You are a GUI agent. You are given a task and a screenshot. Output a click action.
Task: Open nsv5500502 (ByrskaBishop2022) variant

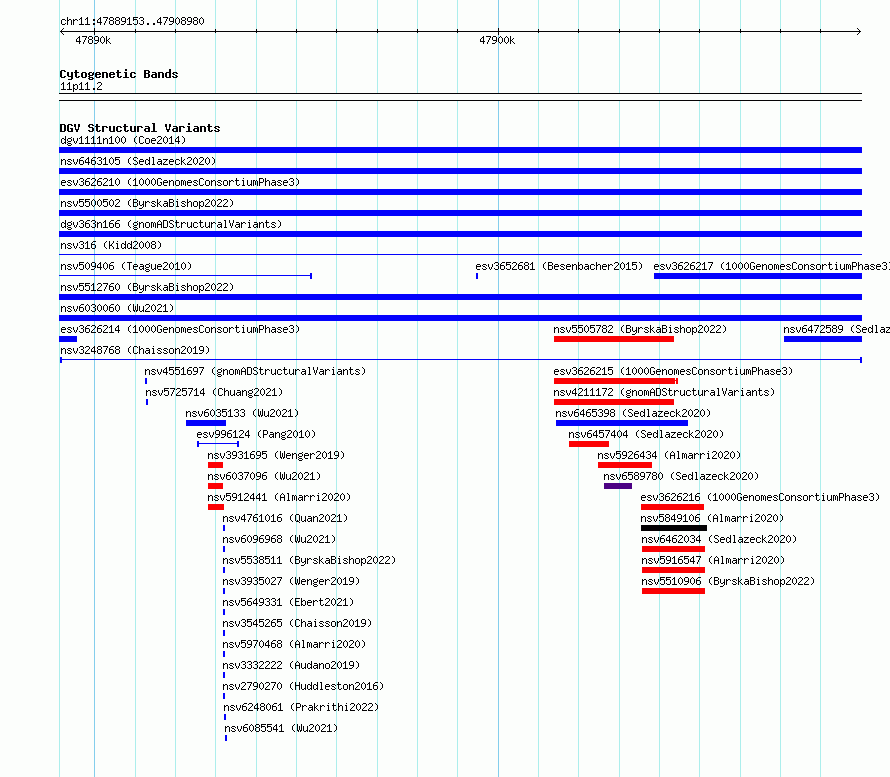[x=147, y=203]
